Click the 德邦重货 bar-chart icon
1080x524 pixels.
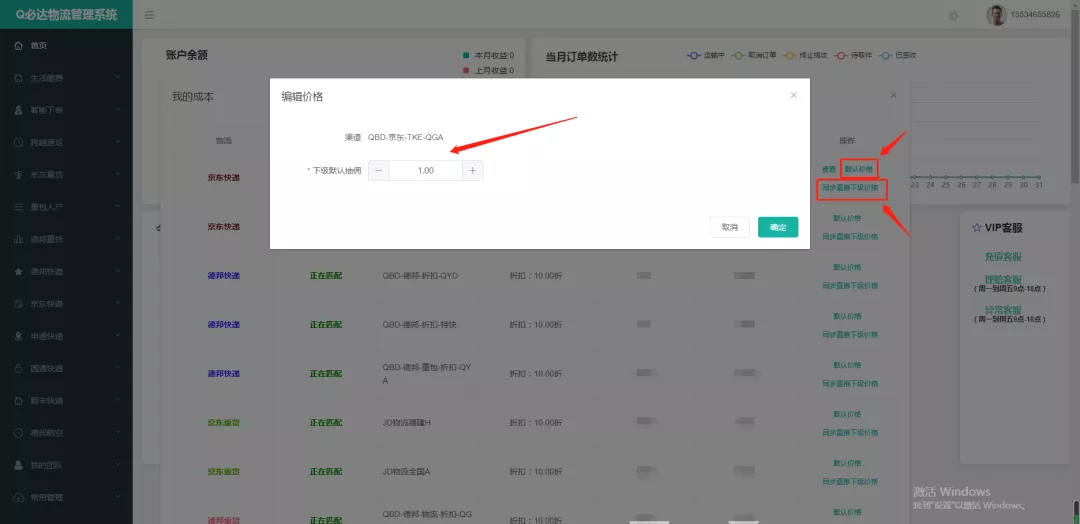tap(19, 240)
